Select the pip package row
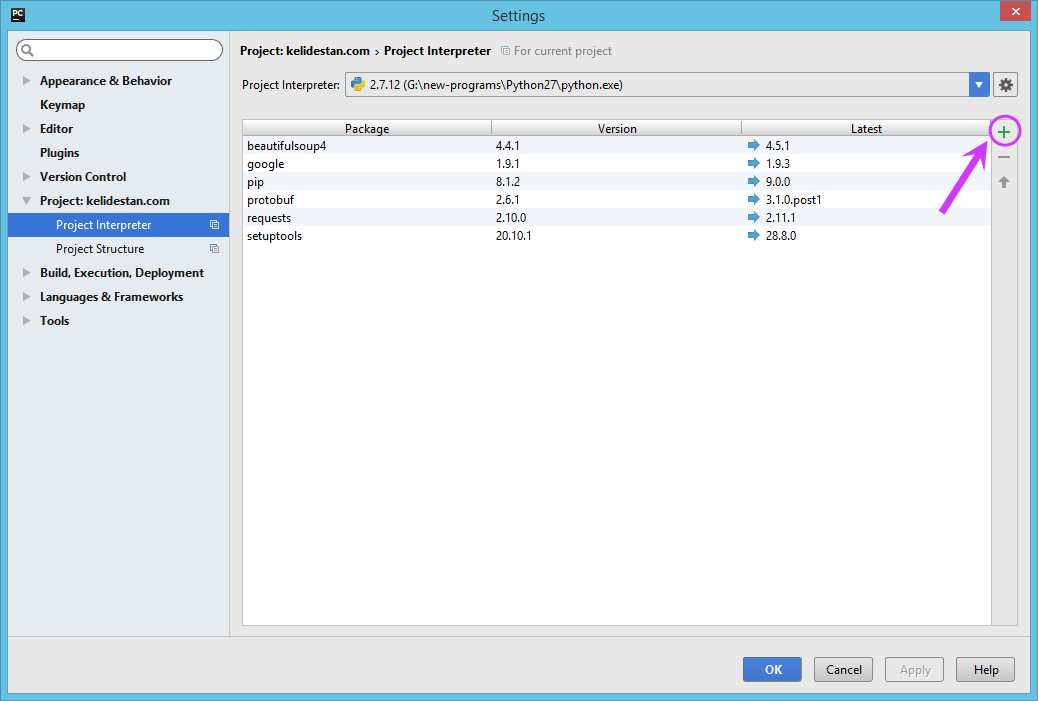The image size is (1038, 701). 616,181
